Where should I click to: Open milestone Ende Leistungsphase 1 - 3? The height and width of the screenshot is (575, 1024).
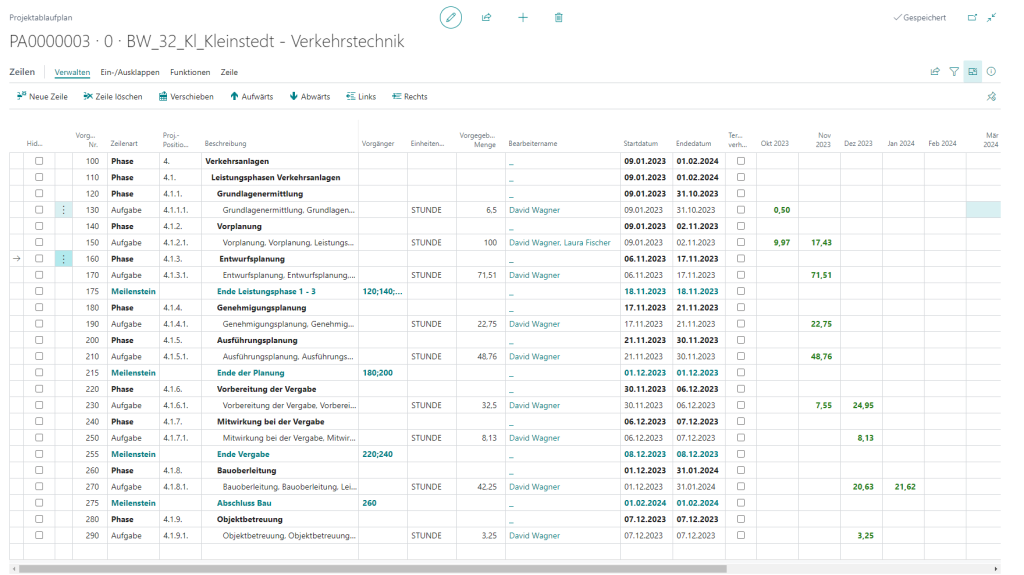[x=266, y=291]
